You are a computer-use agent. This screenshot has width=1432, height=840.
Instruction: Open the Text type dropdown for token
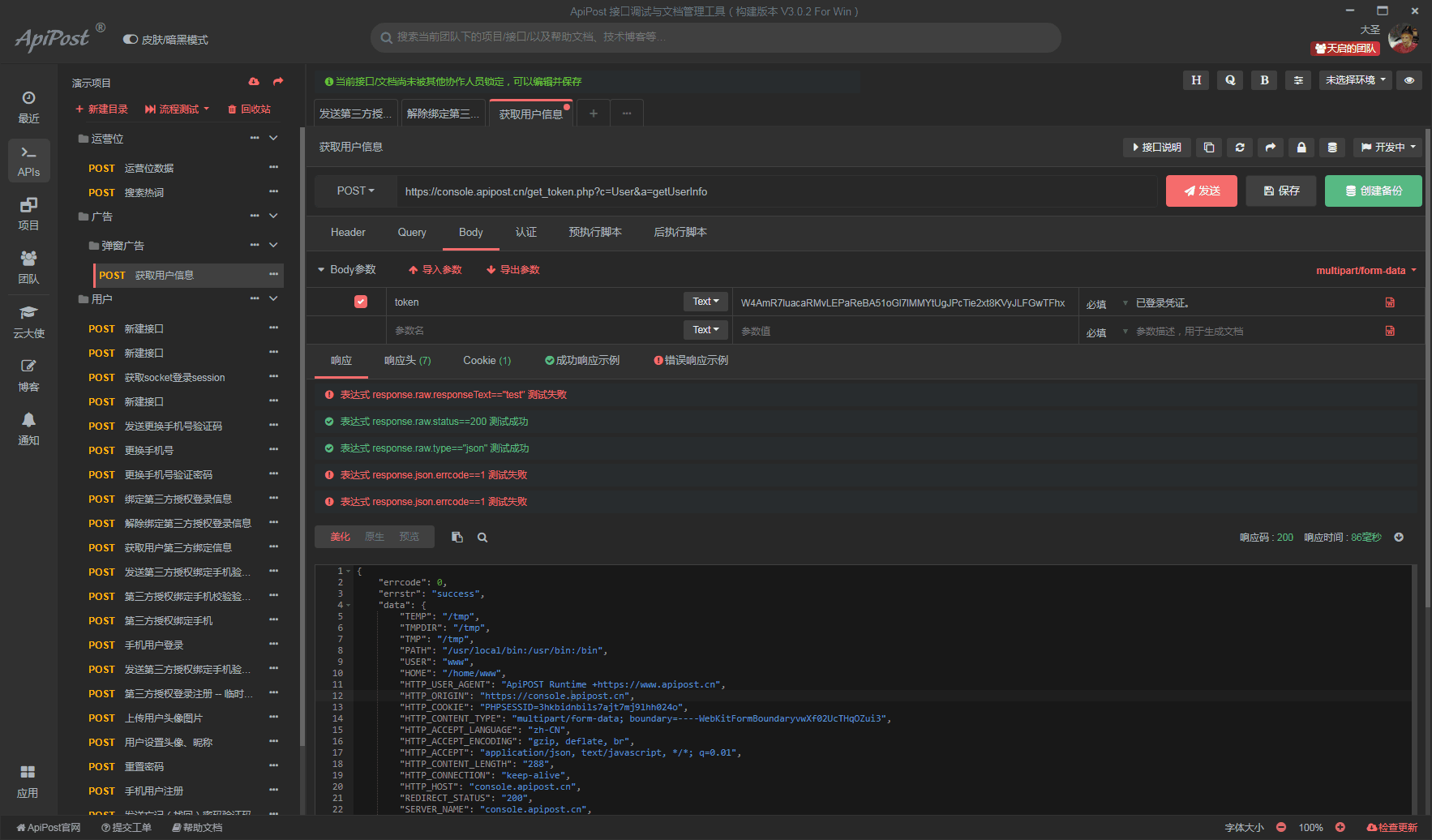[705, 302]
